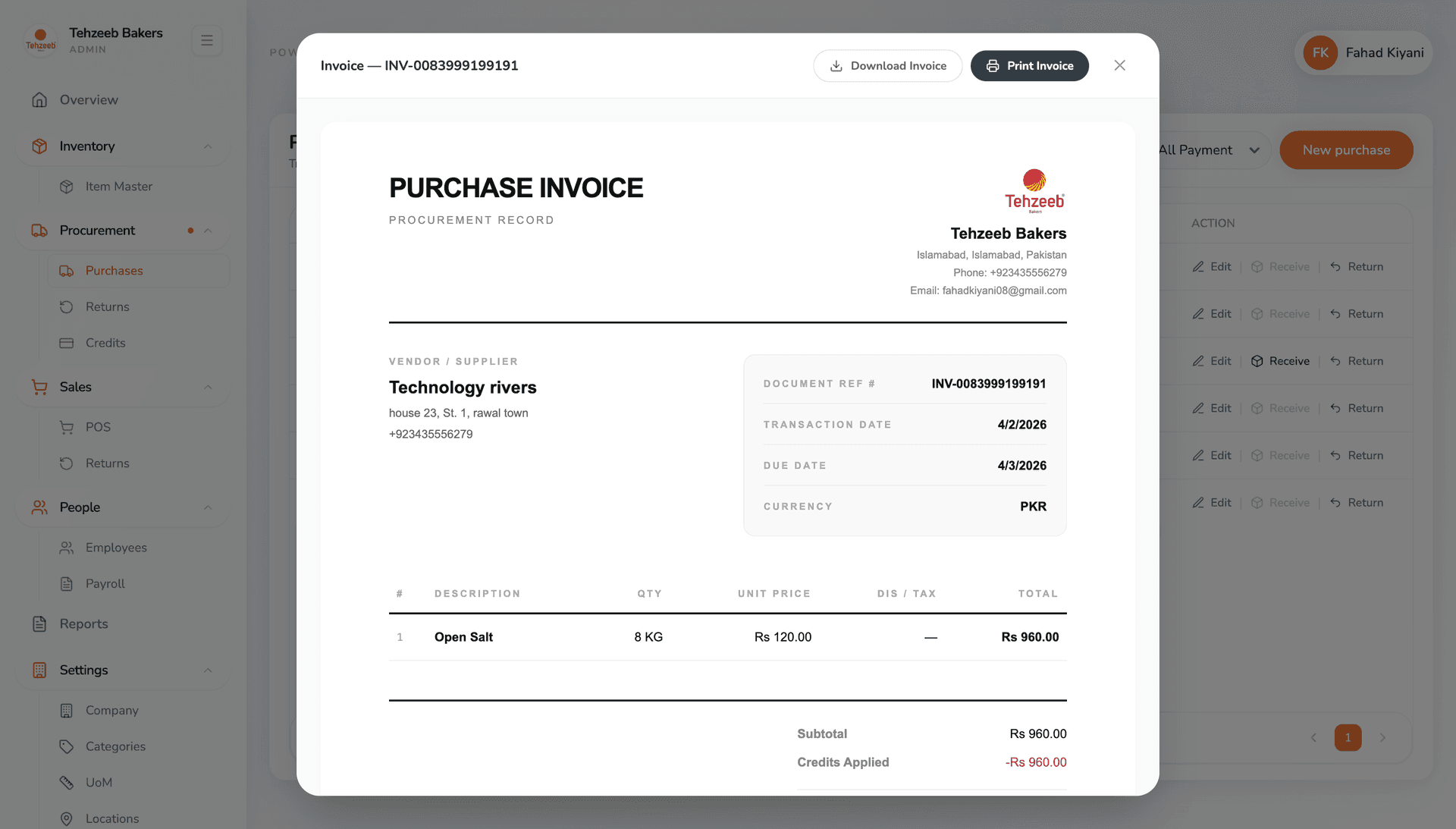The height and width of the screenshot is (829, 1456).
Task: Click the Inventory box icon
Action: pyautogui.click(x=39, y=146)
